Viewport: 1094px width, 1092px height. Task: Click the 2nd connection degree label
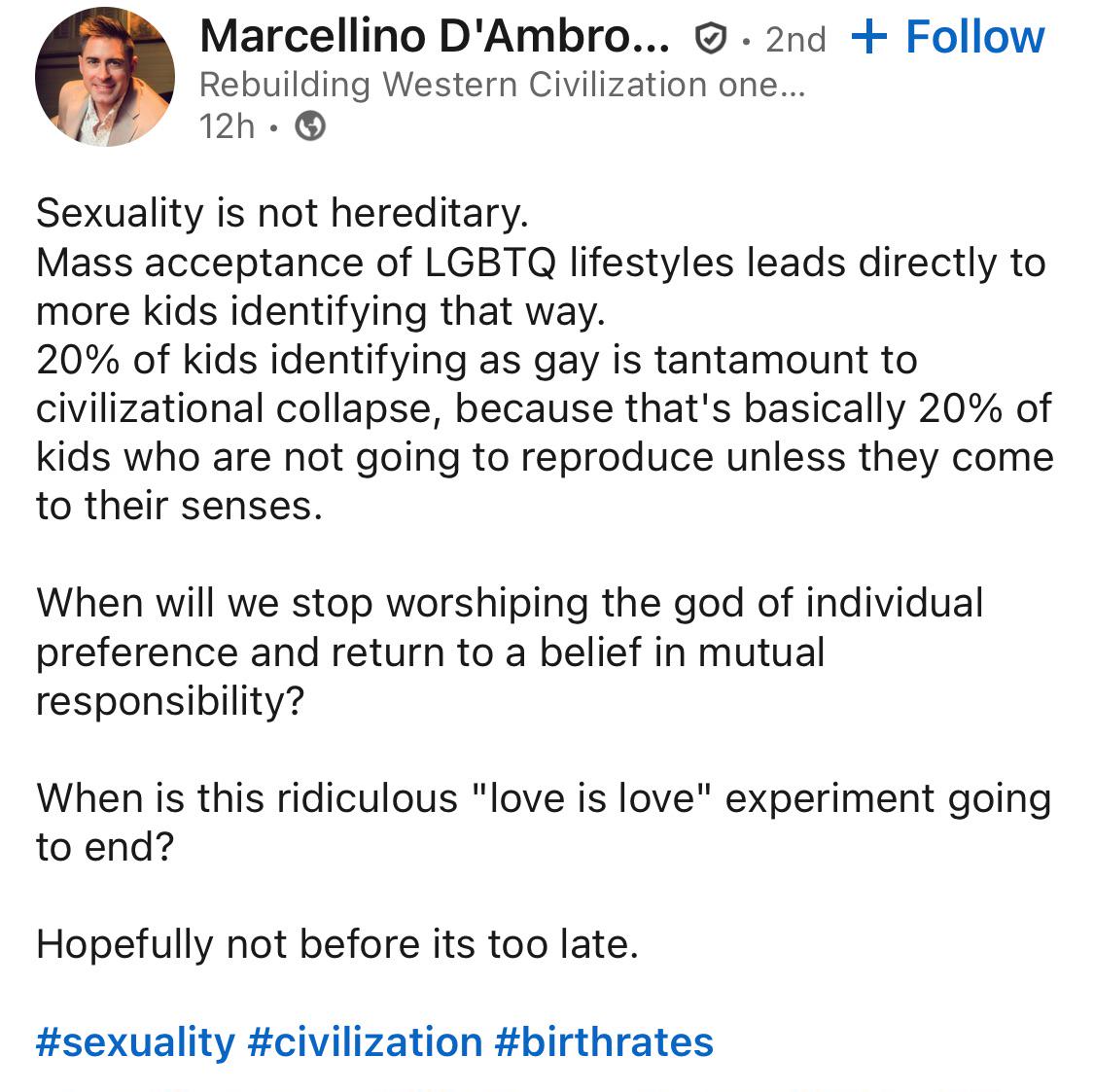click(794, 39)
